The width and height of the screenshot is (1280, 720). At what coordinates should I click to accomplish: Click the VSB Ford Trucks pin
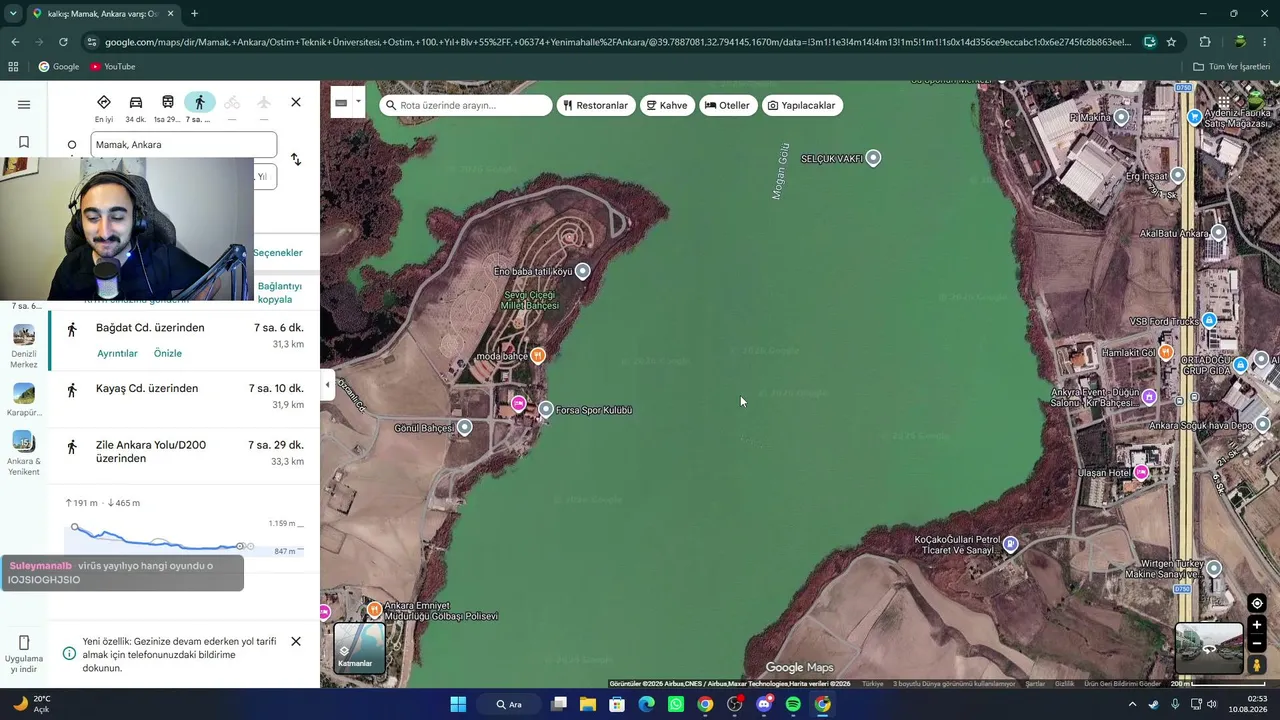pos(1209,320)
